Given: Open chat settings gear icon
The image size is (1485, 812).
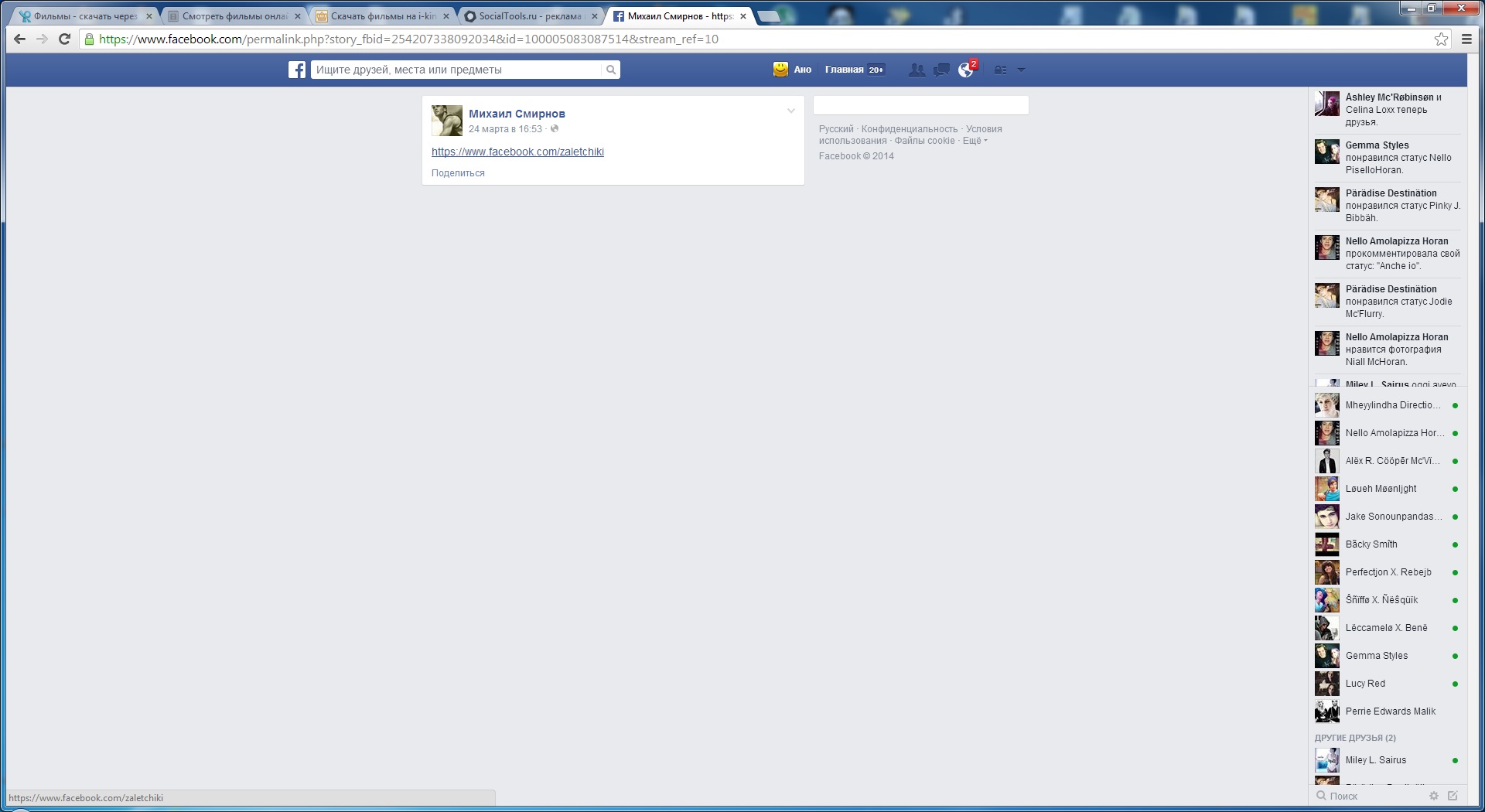Looking at the screenshot, I should (x=1434, y=796).
